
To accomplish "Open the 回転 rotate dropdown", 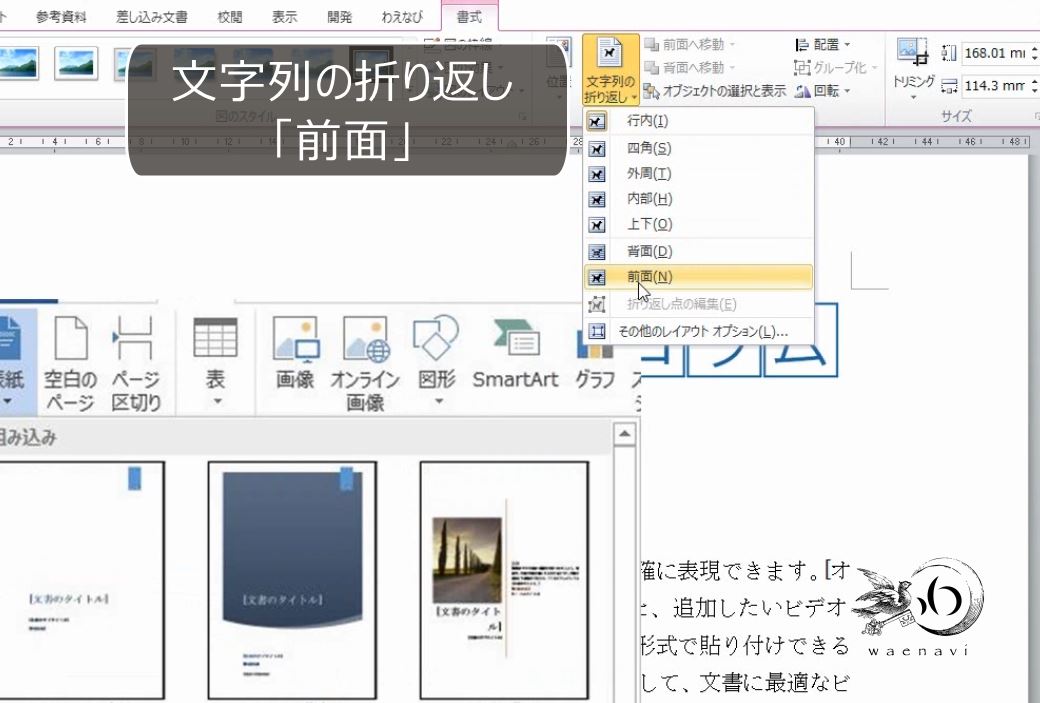I will 822,91.
